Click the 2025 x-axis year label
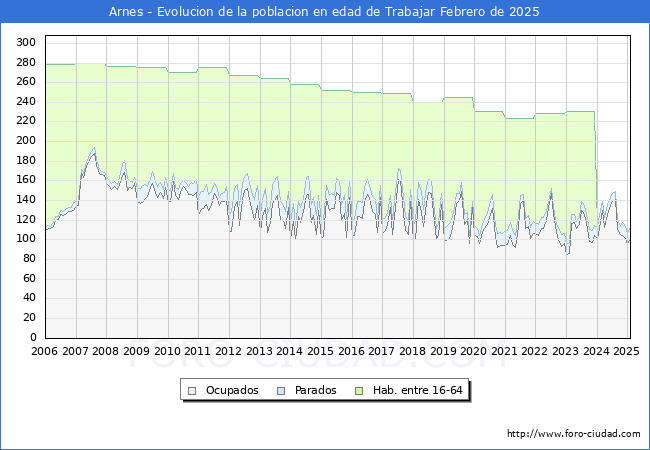The height and width of the screenshot is (450, 650). tap(626, 351)
